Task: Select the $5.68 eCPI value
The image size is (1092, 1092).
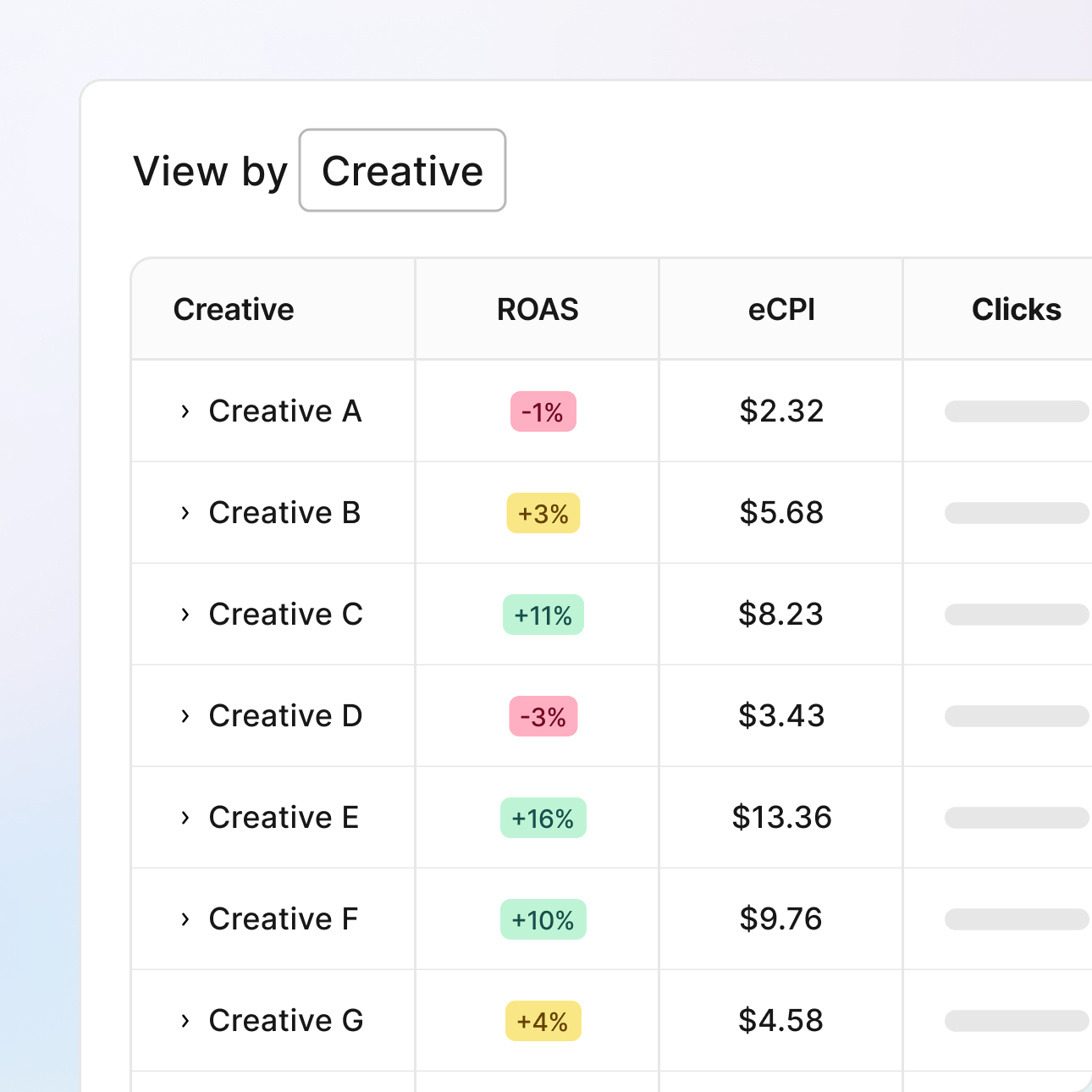Action: coord(780,513)
